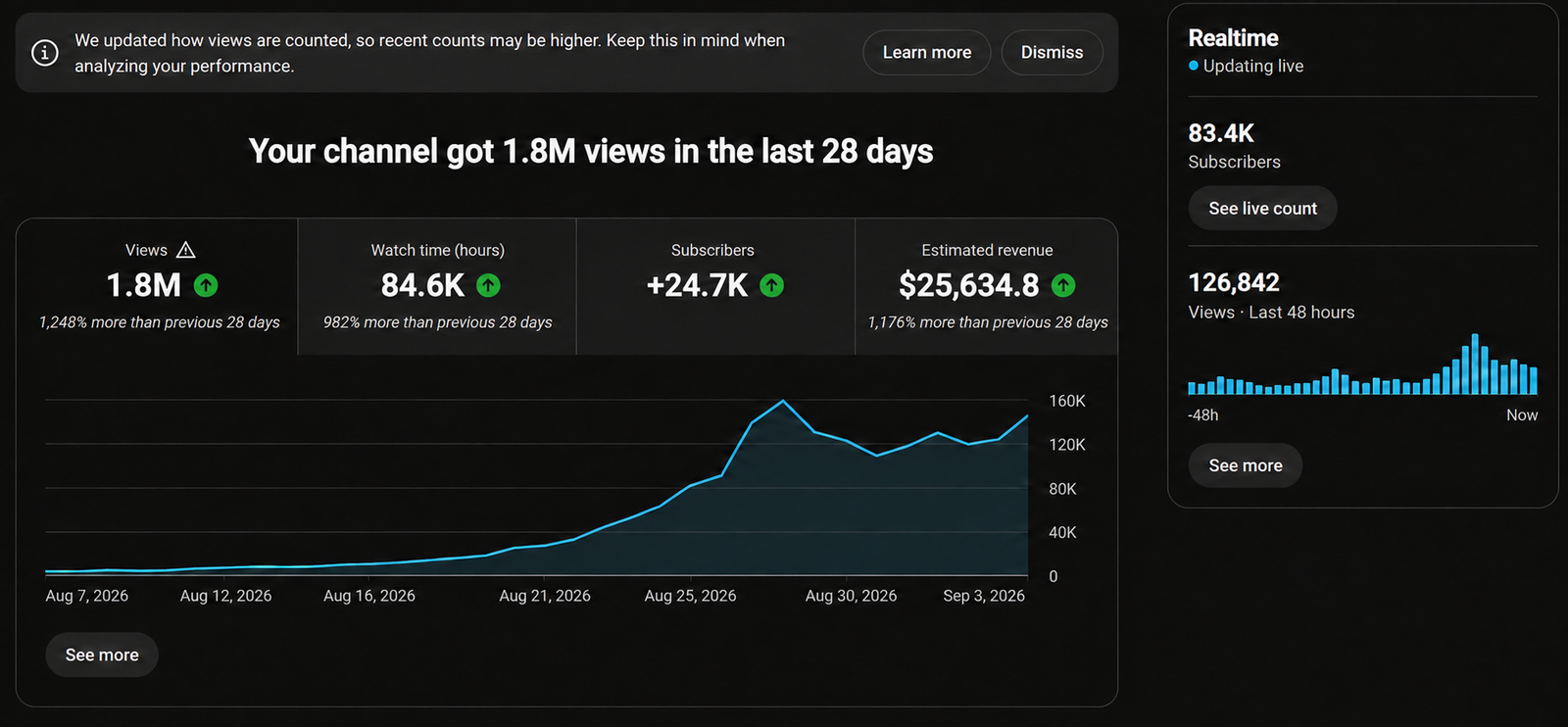
Task: Click the tallest bar in the 48-hour chart
Action: click(1475, 364)
